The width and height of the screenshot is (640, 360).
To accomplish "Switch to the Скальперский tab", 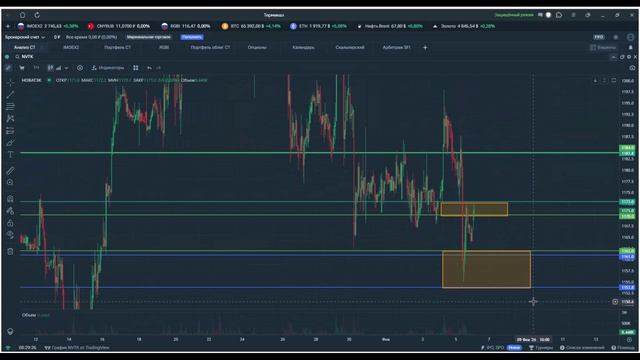I will click(350, 47).
